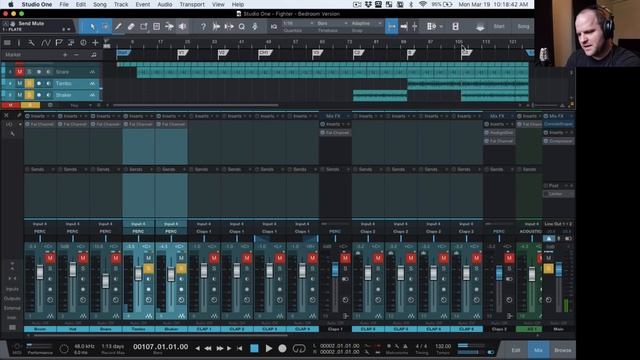Open the Transport menu
Screen dimensions: 640x360
click(192, 4)
